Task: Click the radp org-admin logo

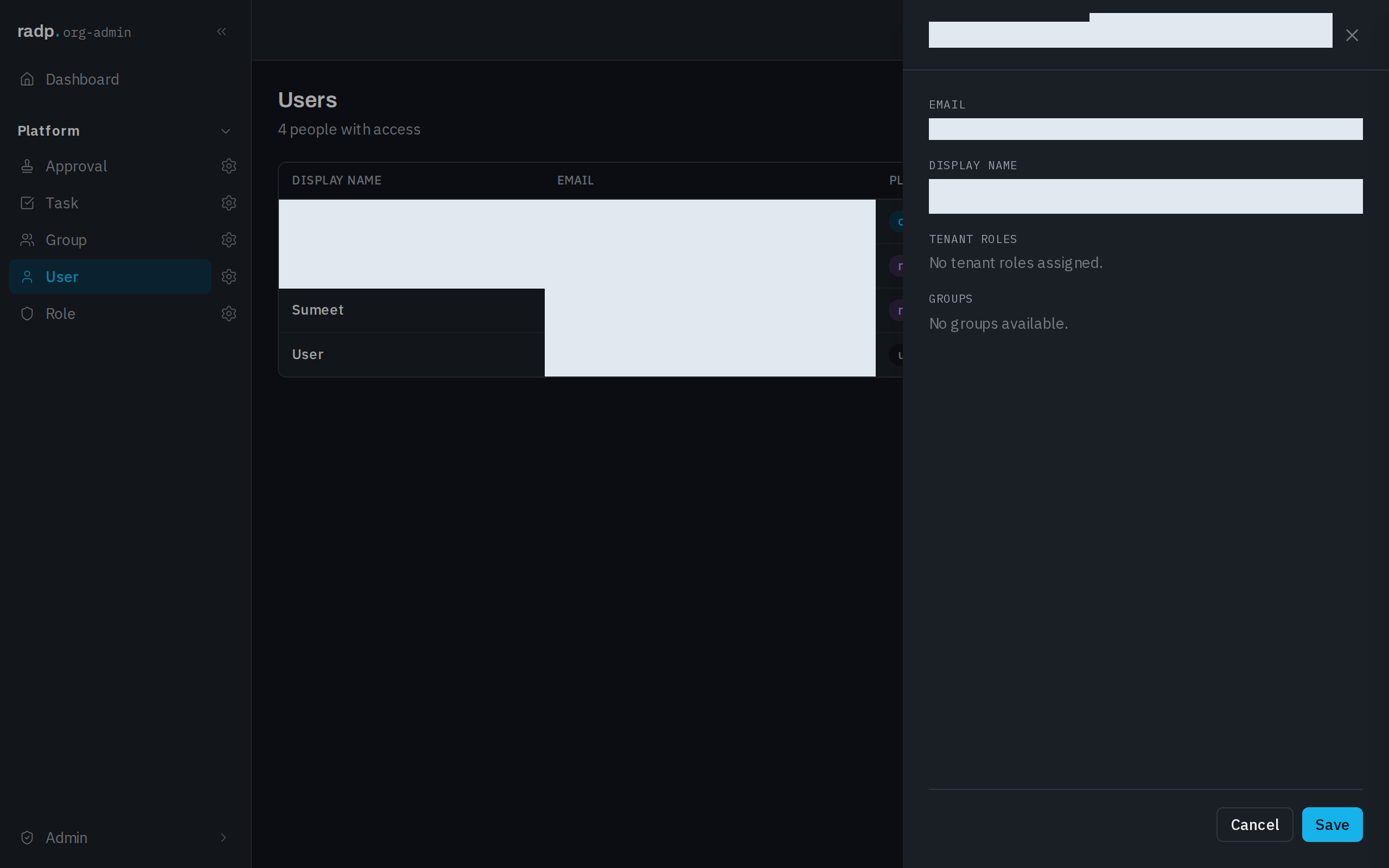Action: 74,31
